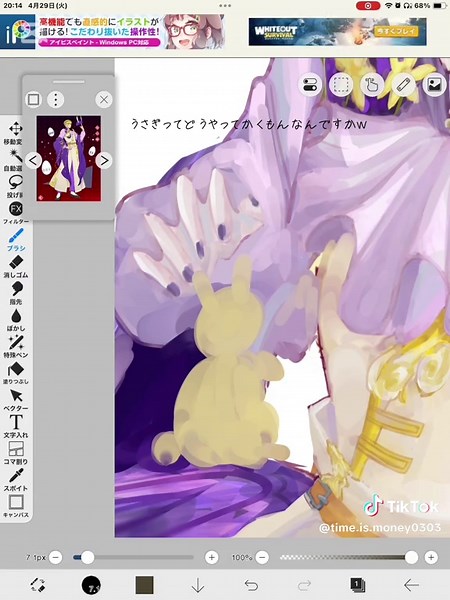Image resolution: width=450 pixels, height=600 pixels.
Task: Toggle the stabilizer hand icon on canvas
Action: click(x=372, y=84)
